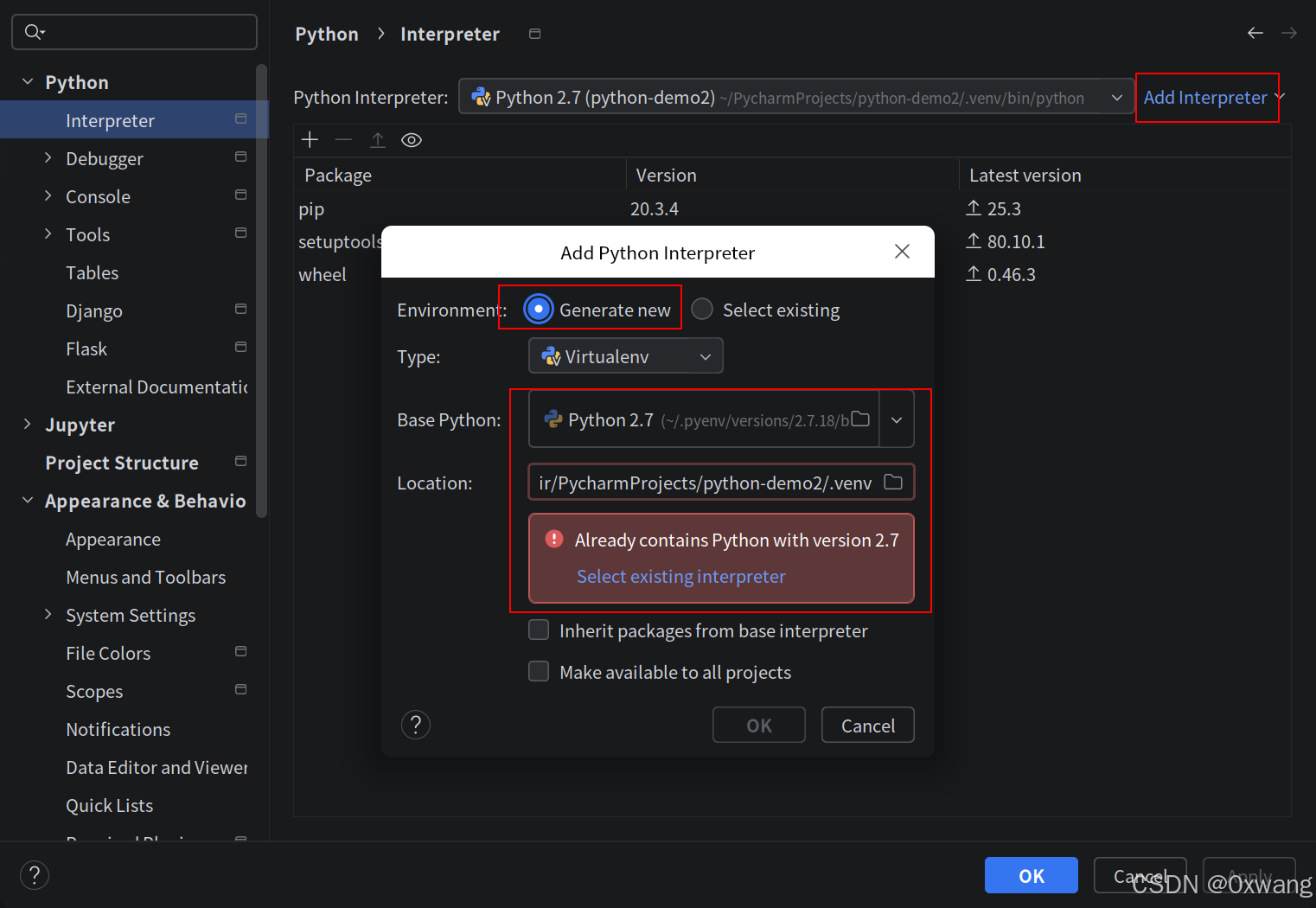
Task: Open the Notifications settings page
Action: 118,729
